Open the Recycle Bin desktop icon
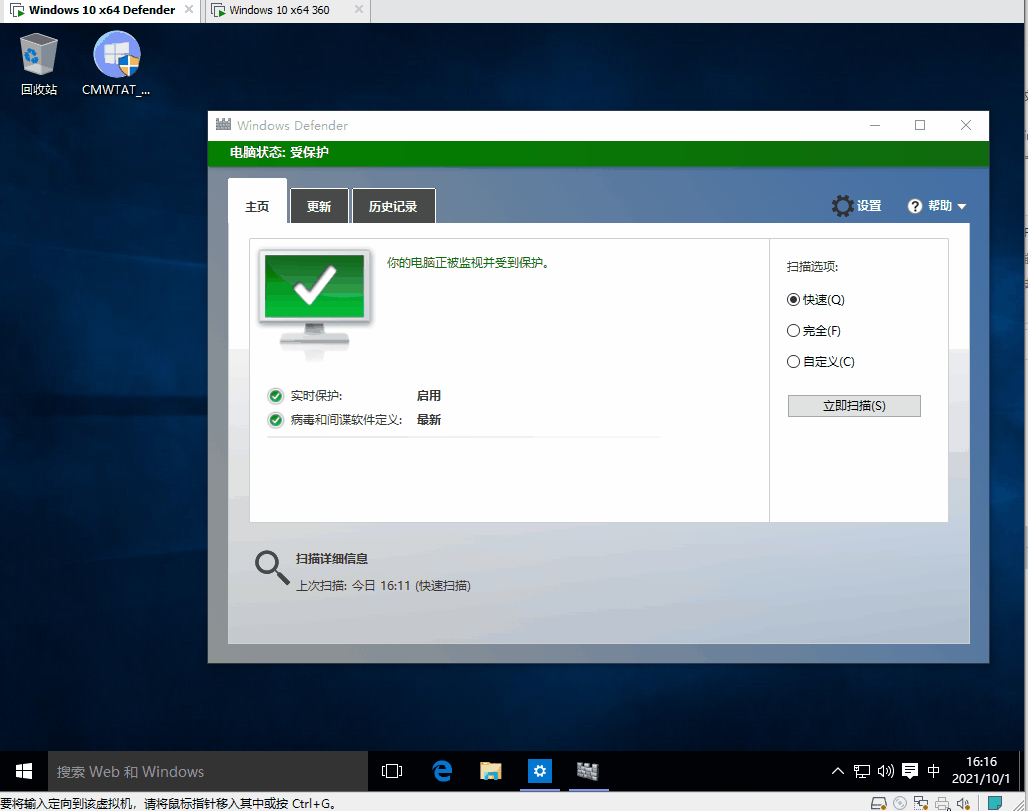1028x811 pixels. click(x=39, y=64)
